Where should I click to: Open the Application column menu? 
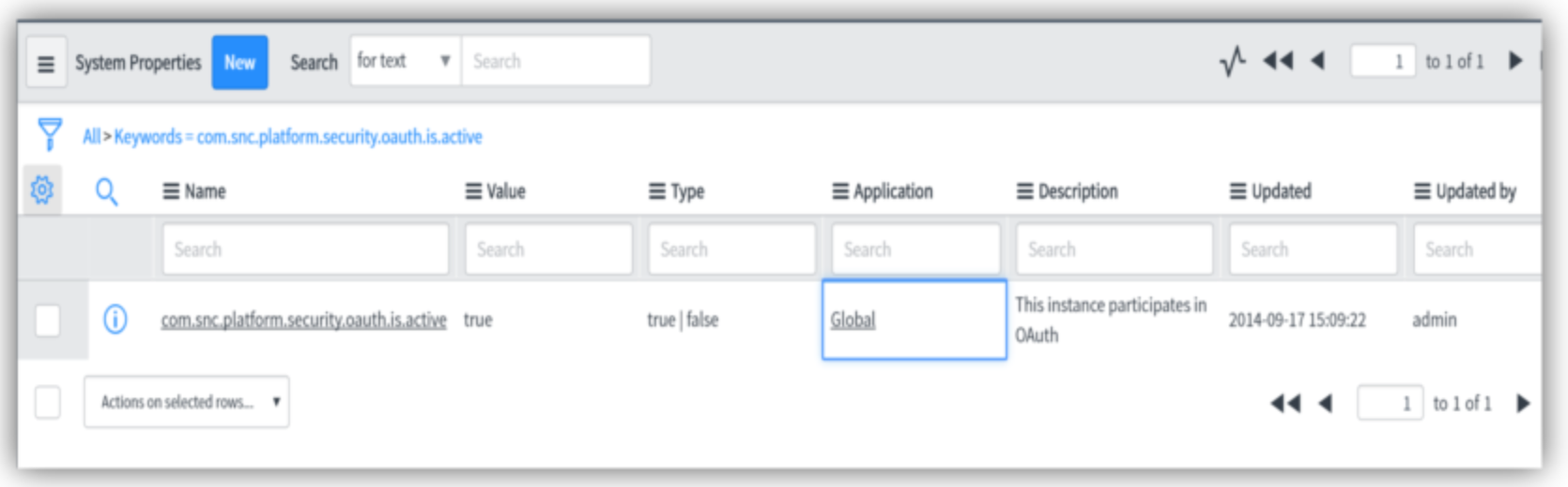[x=840, y=191]
